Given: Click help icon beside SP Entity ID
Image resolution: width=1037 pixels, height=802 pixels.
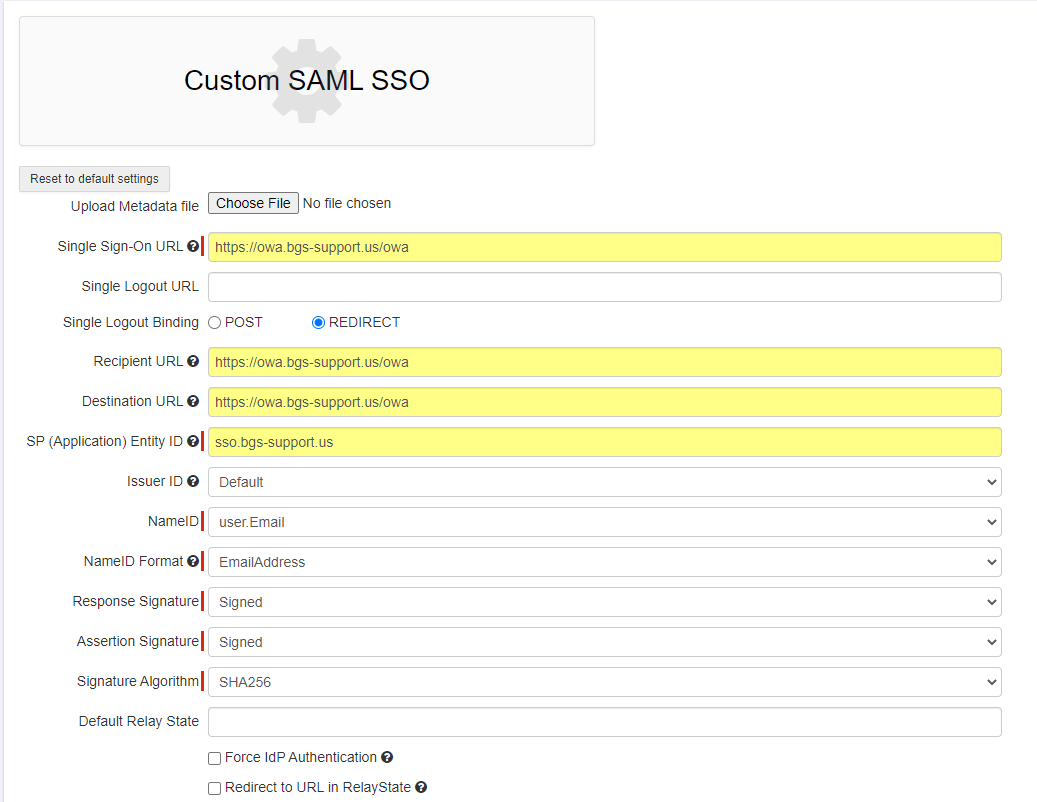Looking at the screenshot, I should tap(192, 441).
